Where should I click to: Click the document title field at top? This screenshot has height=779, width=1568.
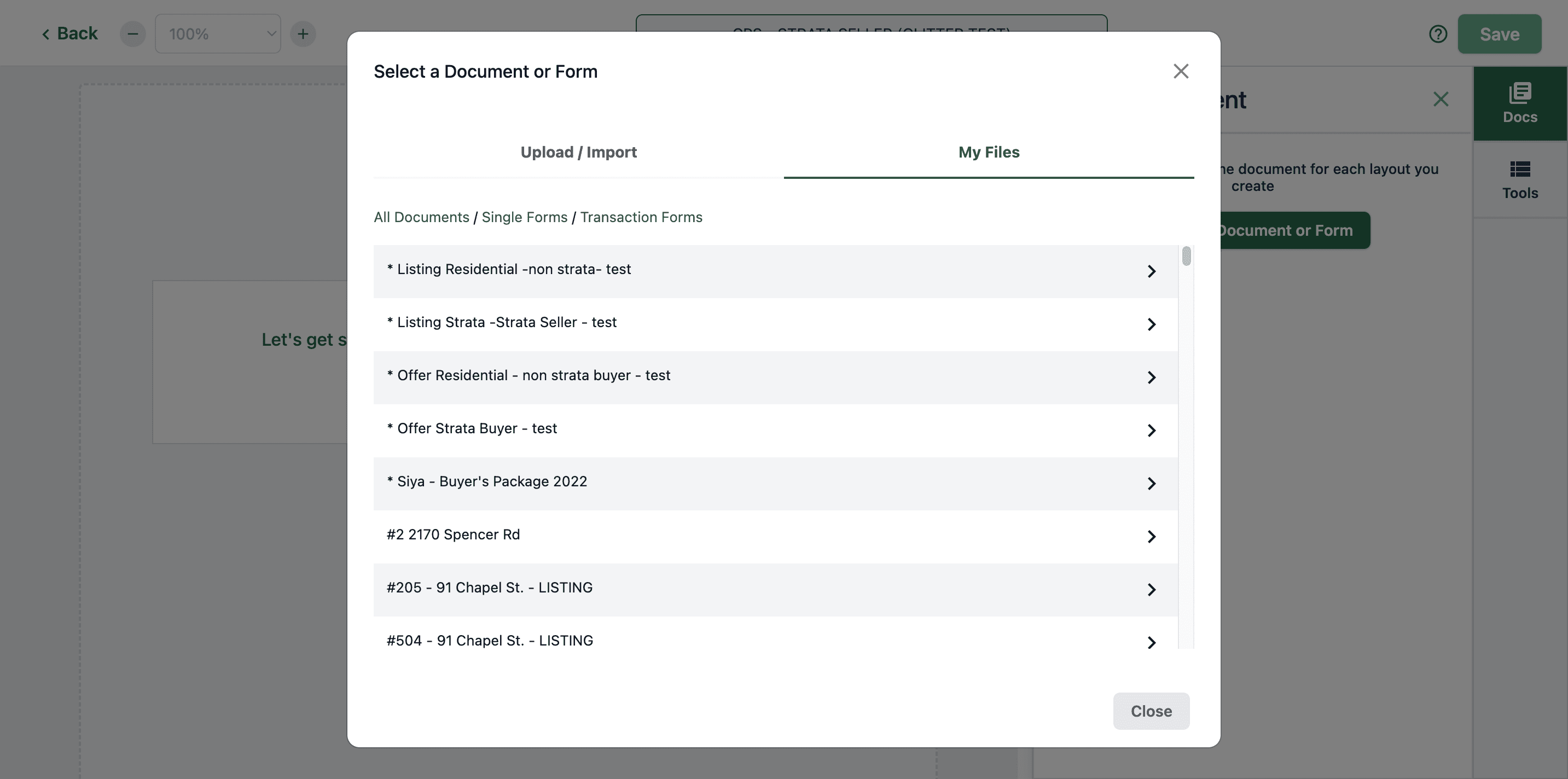coord(871,24)
